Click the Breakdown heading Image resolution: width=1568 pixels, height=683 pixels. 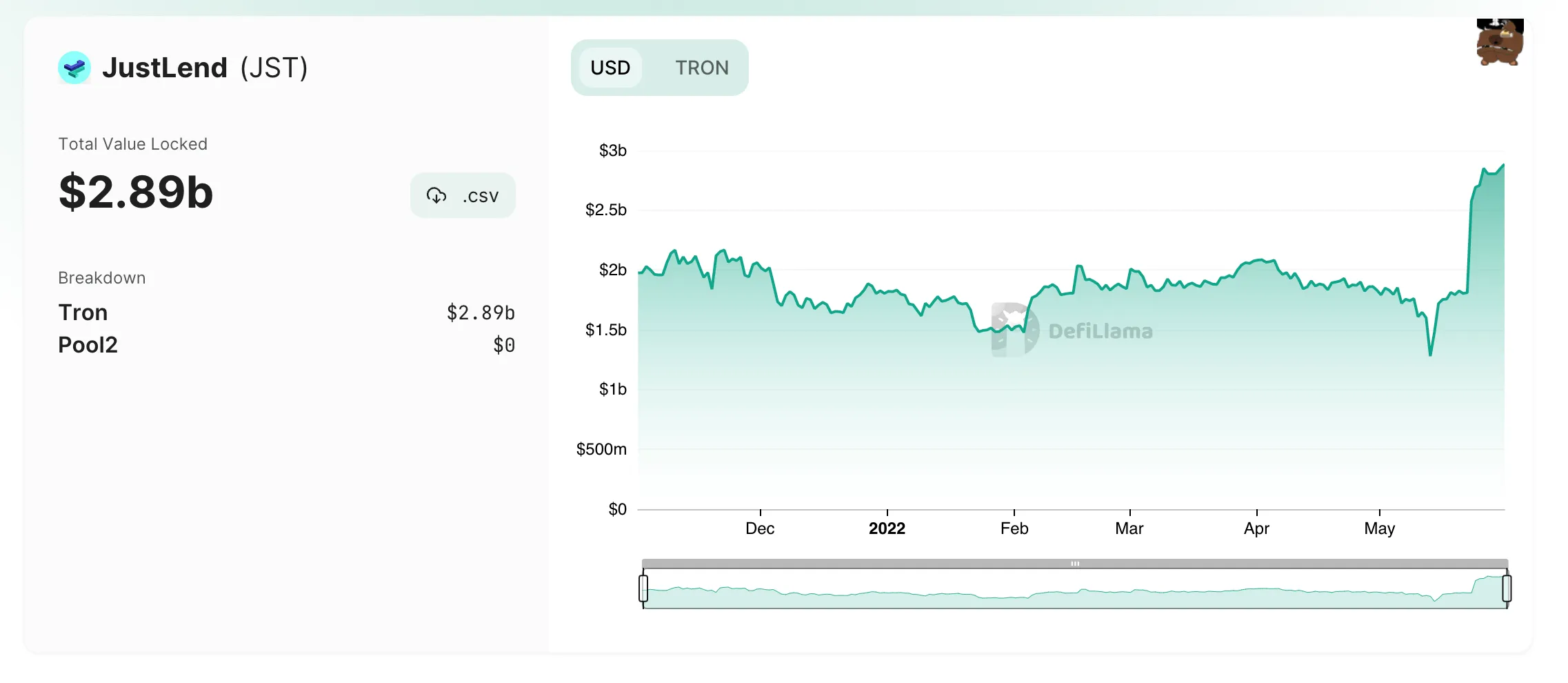102,278
